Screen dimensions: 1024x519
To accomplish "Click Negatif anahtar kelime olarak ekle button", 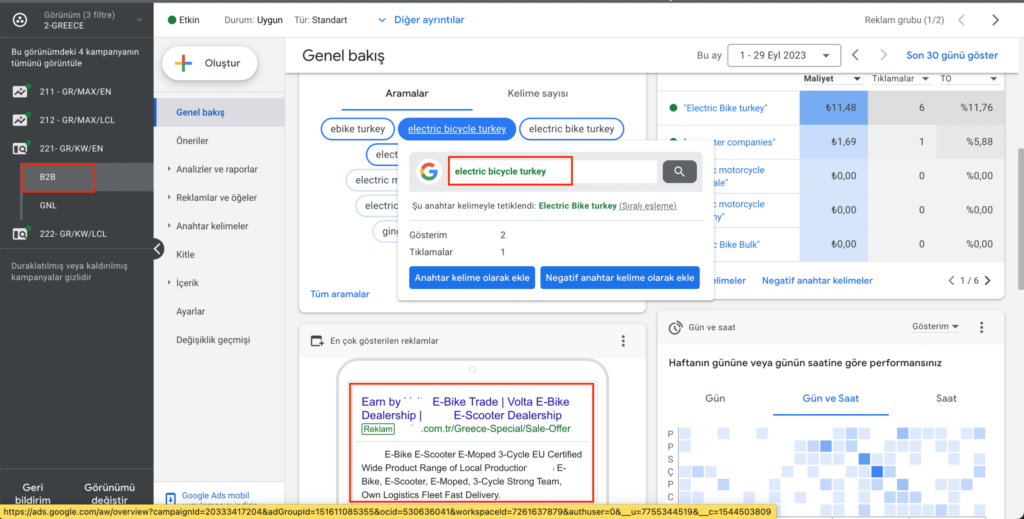I will (x=620, y=277).
